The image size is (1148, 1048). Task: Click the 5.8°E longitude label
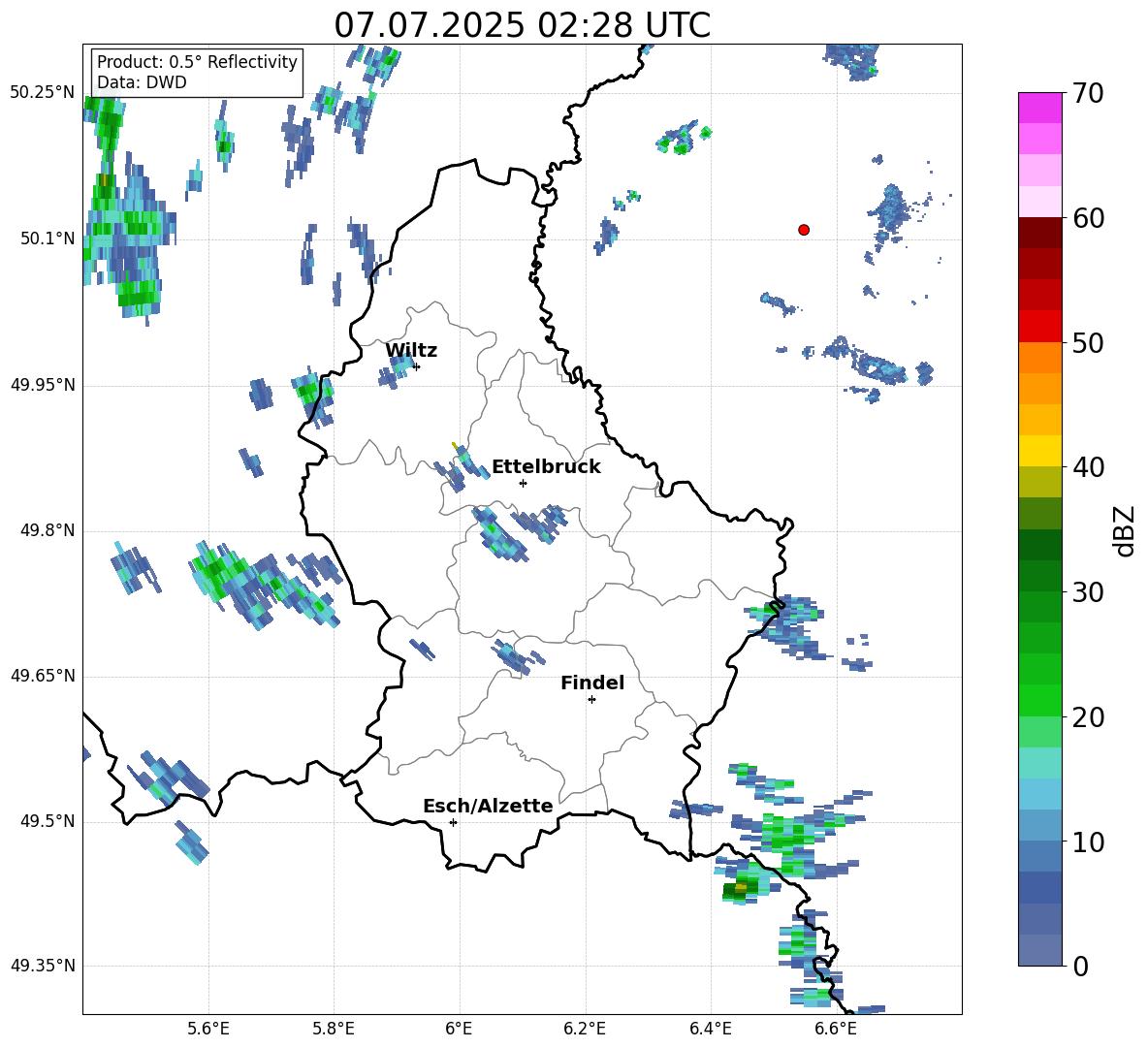coord(334,1029)
